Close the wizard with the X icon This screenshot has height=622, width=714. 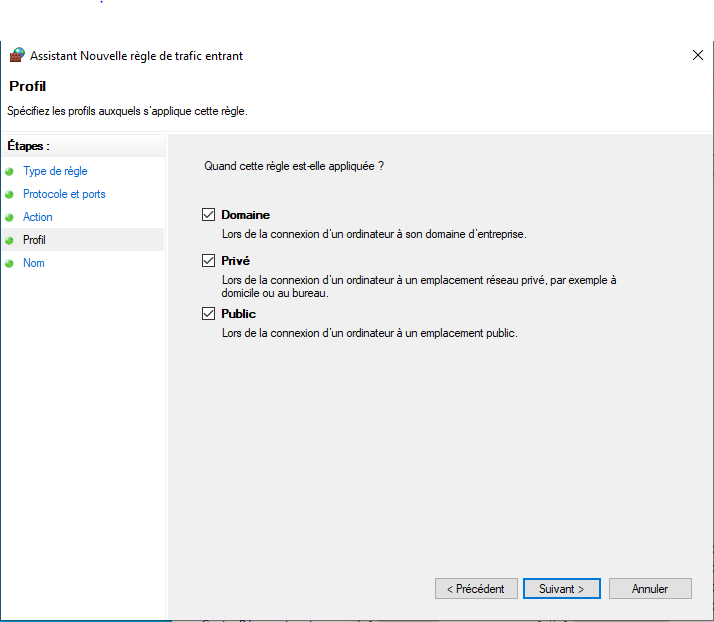tap(697, 56)
